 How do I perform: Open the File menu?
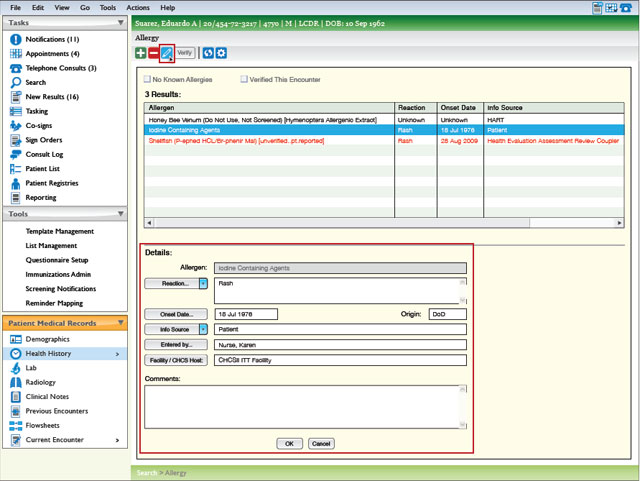point(16,7)
